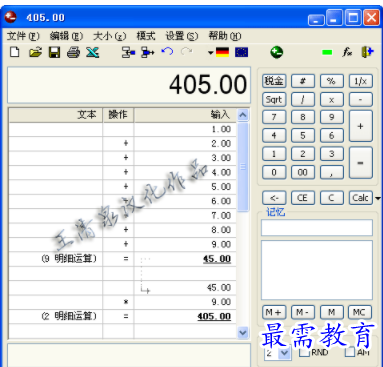
Task: Click the exit door icon
Action: 367,52
